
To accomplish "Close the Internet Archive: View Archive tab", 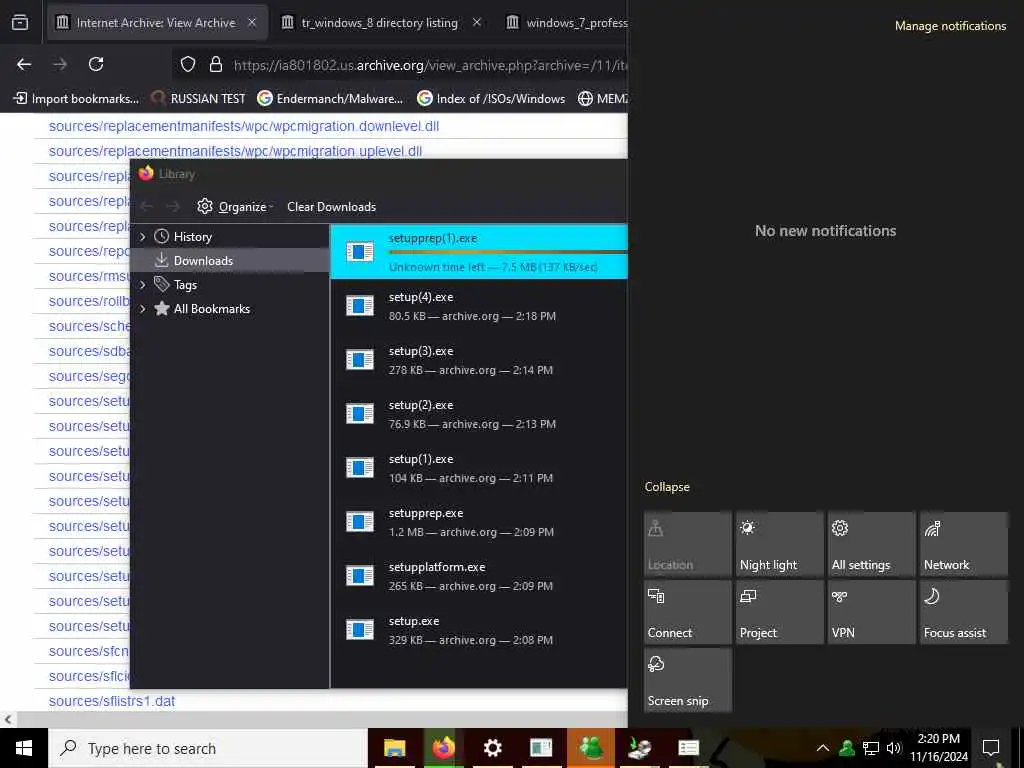I will (x=252, y=23).
